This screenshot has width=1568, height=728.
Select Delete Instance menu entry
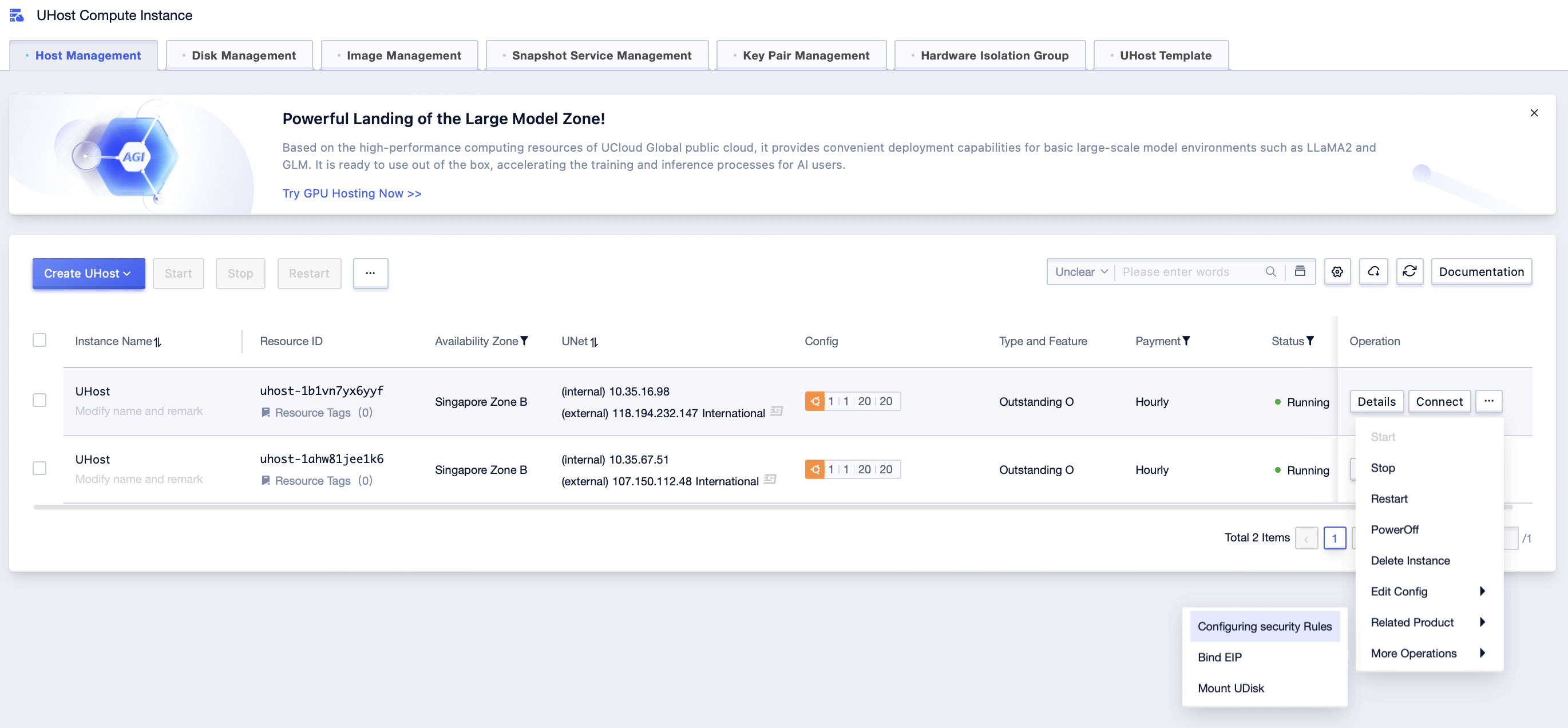coord(1428,561)
